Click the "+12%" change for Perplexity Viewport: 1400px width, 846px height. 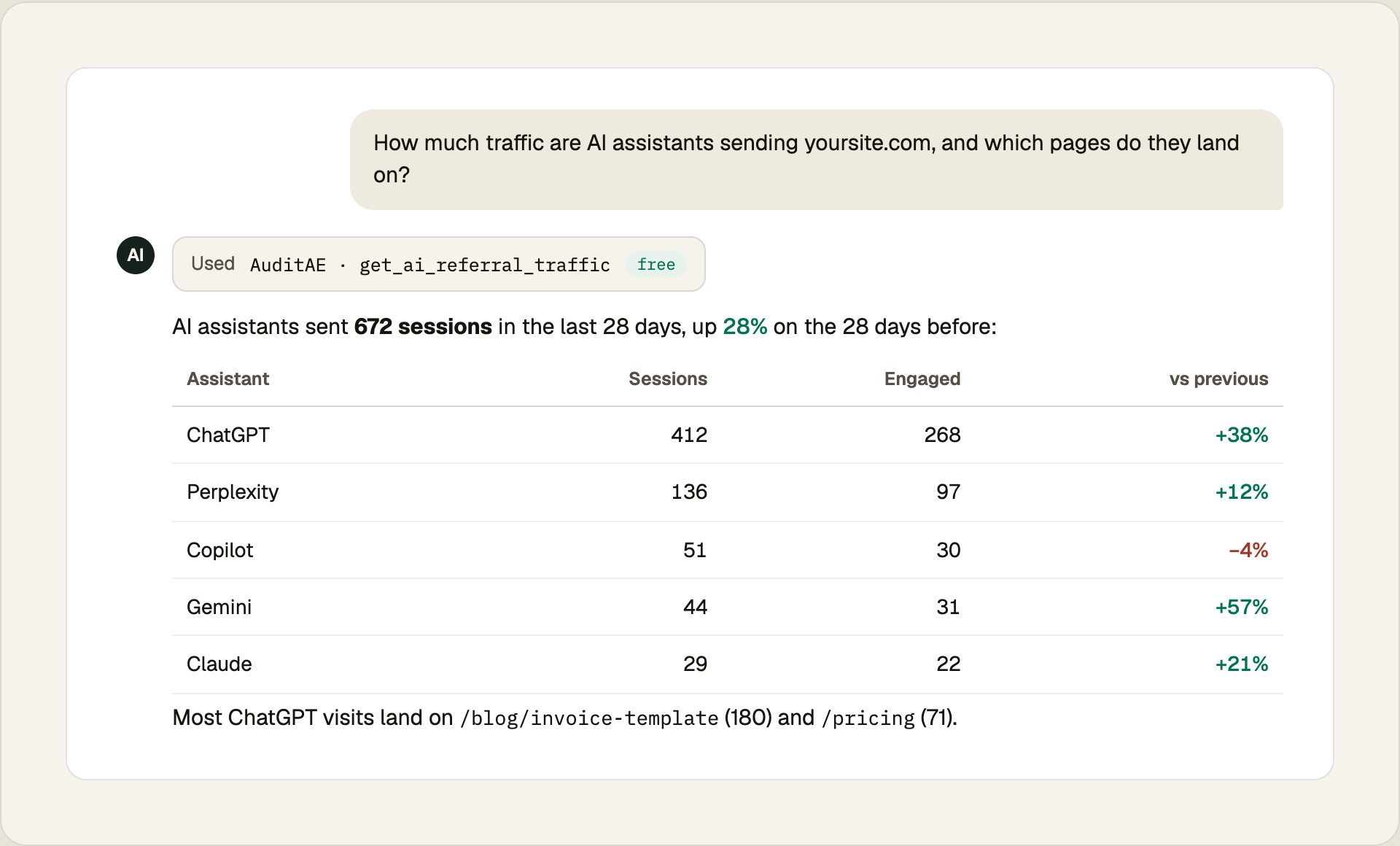coord(1242,492)
